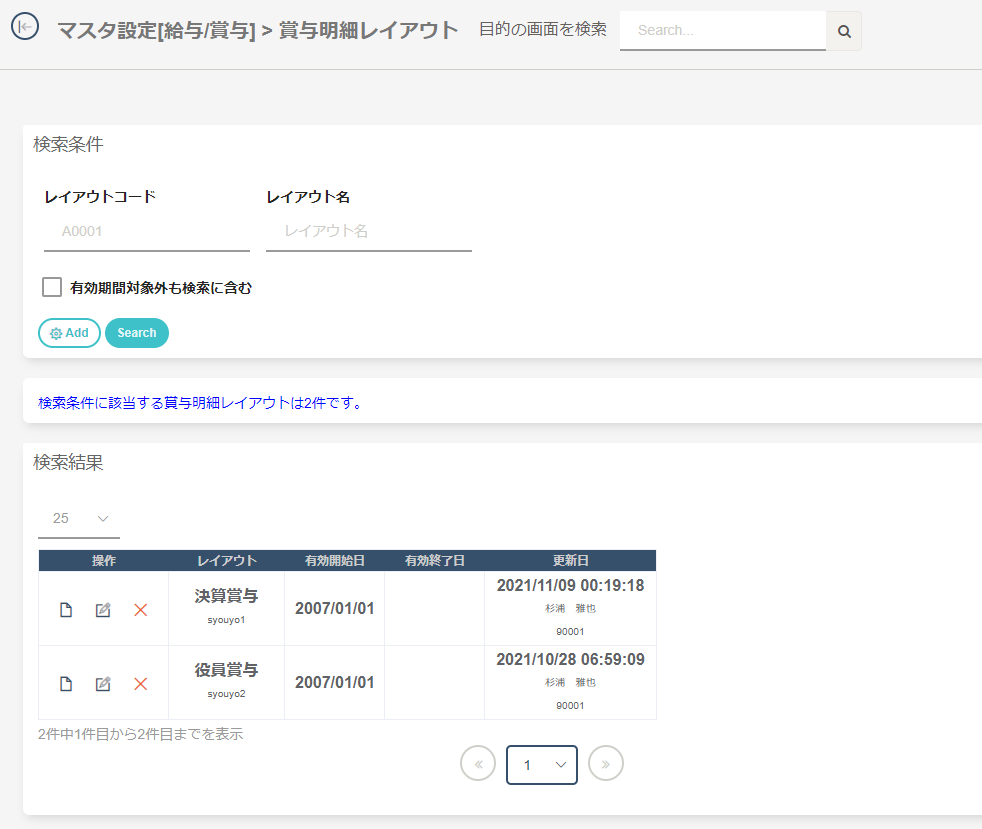Image resolution: width=982 pixels, height=829 pixels.
Task: Delete the 役員賞与 layout with X icon
Action: click(141, 684)
